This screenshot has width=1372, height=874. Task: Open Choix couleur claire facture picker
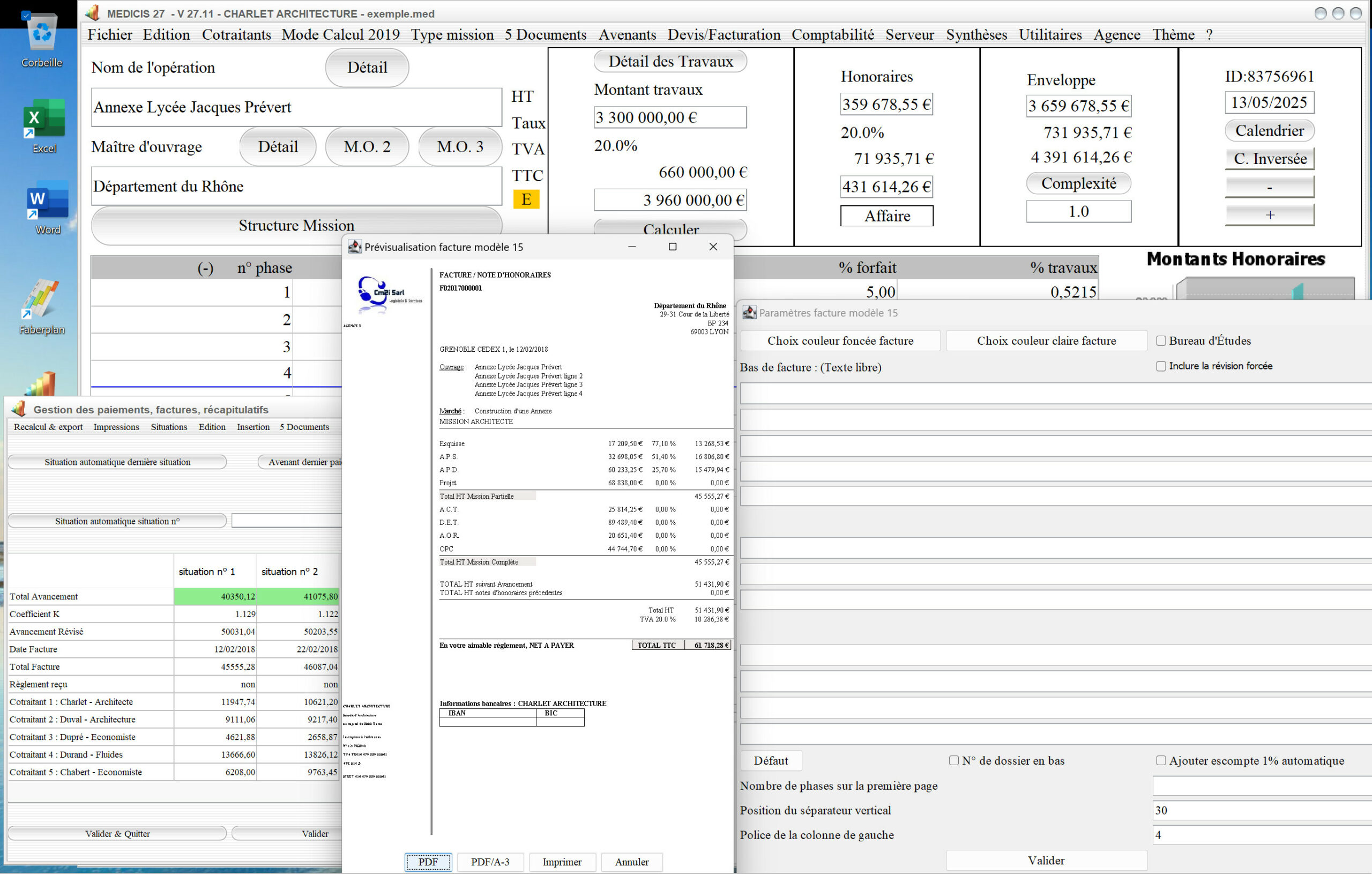pos(1046,341)
